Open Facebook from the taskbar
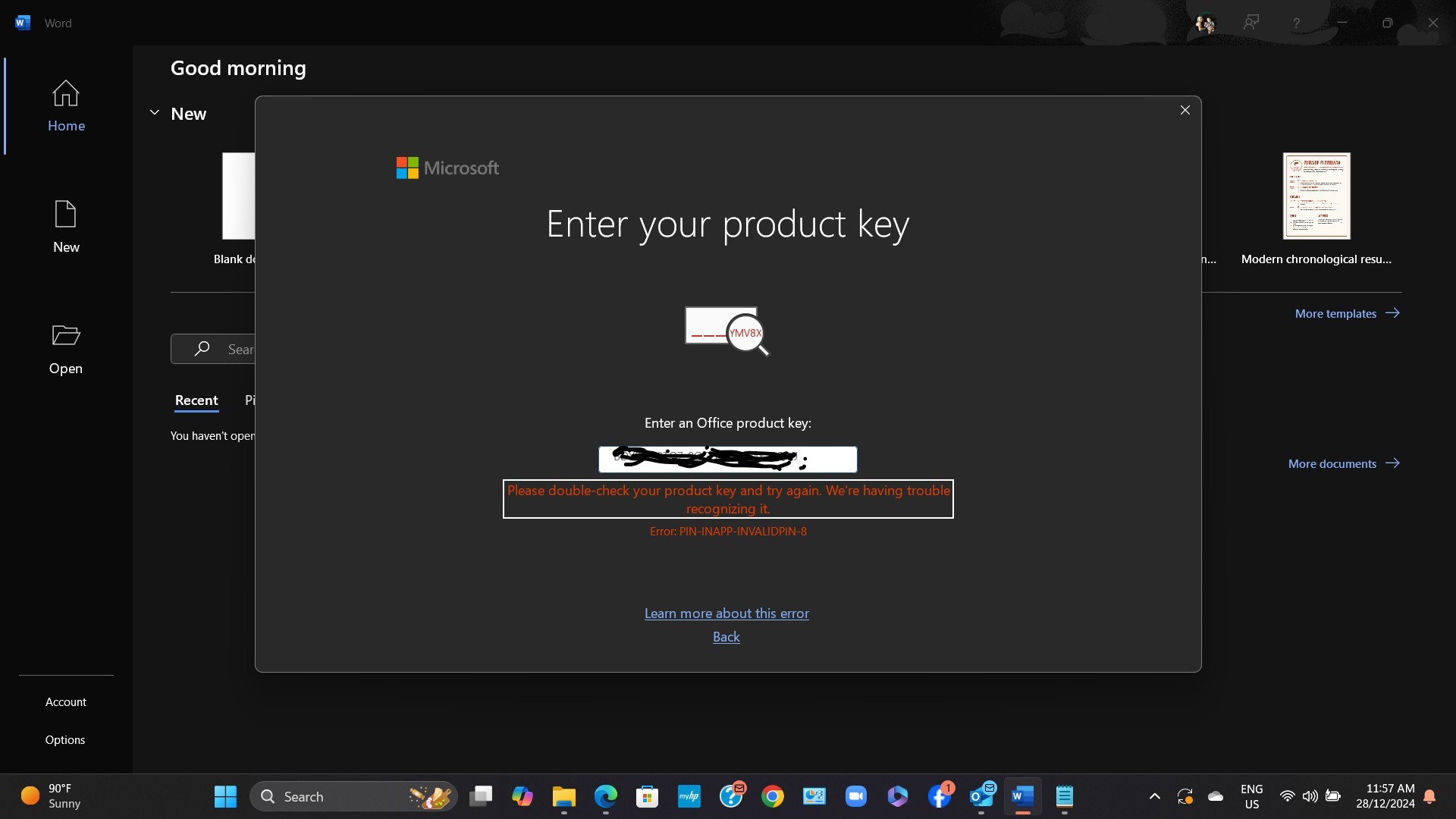 coord(940,797)
